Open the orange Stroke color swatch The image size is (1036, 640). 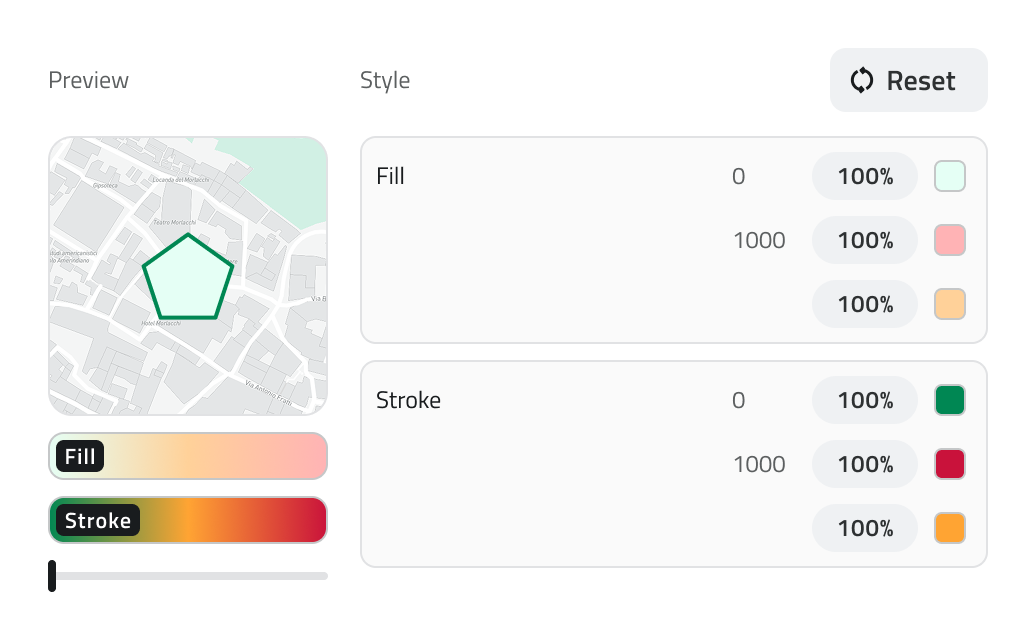[x=949, y=528]
